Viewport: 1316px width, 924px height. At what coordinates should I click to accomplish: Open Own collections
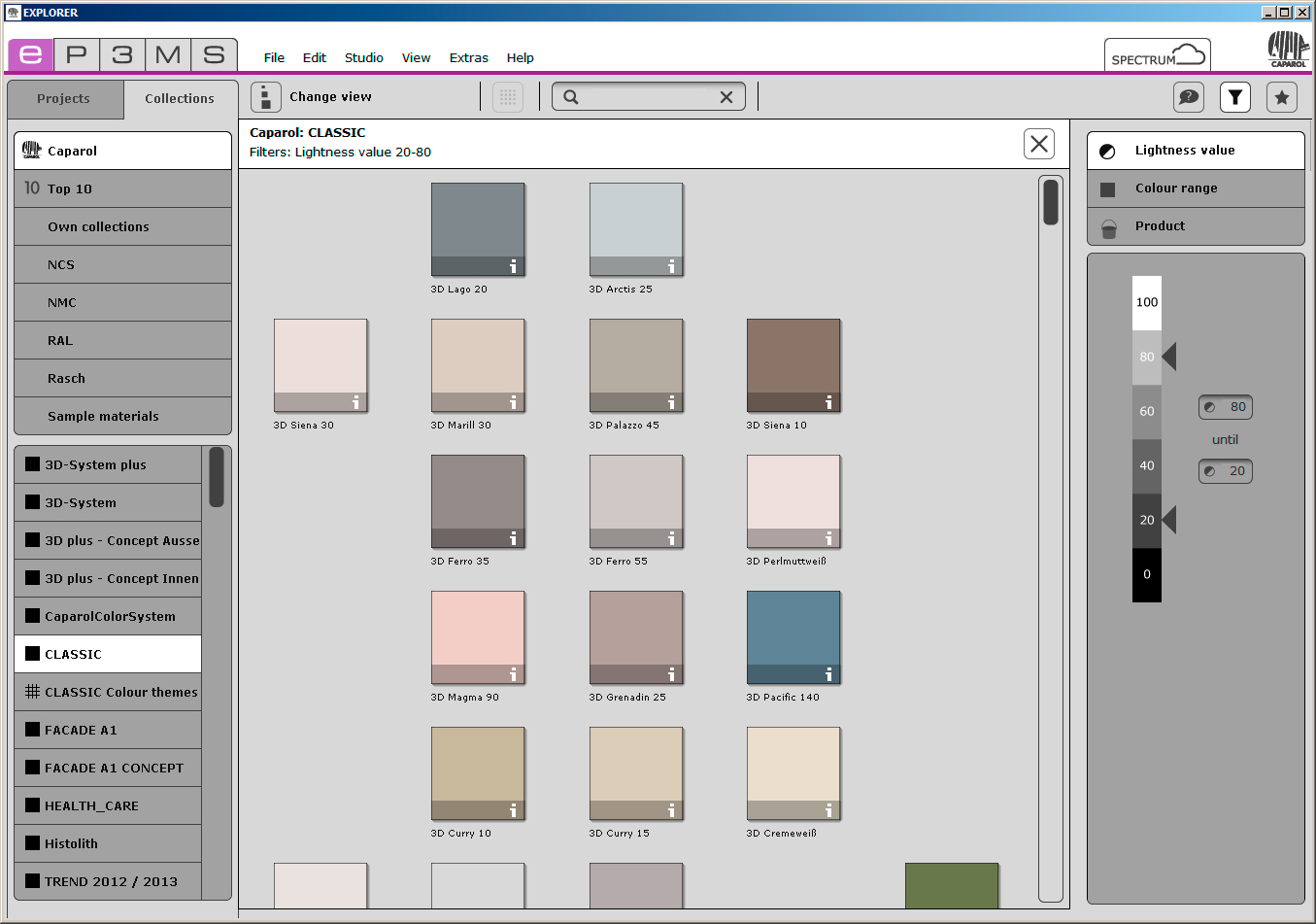click(x=122, y=226)
